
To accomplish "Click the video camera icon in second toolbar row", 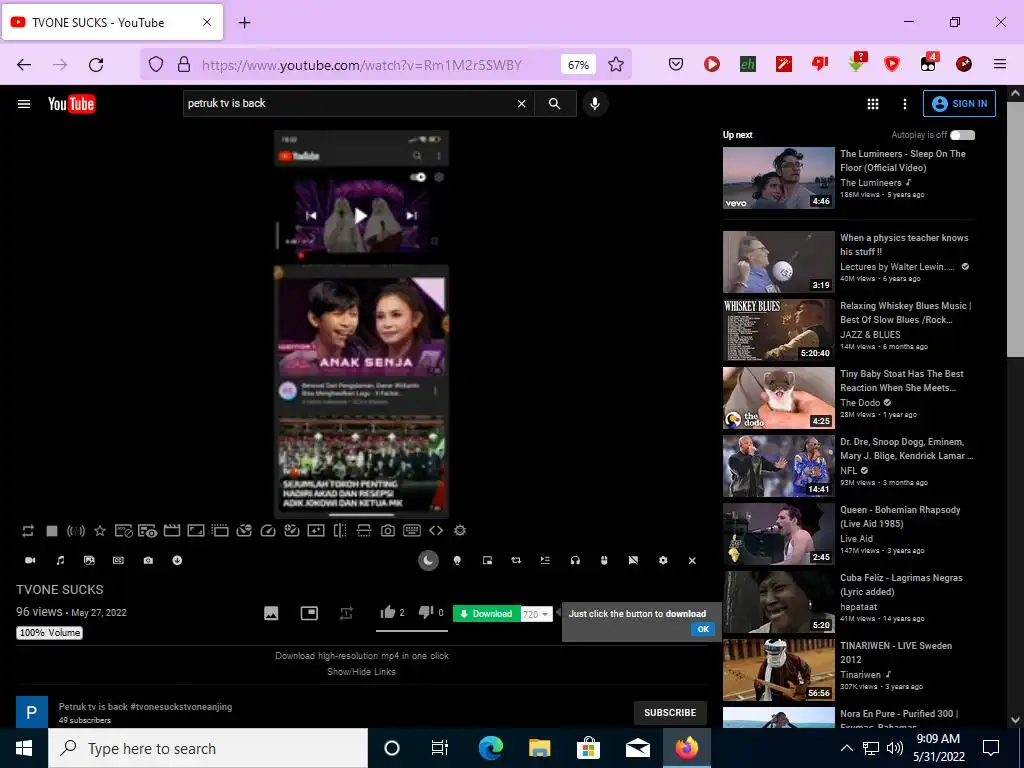I will [x=30, y=560].
